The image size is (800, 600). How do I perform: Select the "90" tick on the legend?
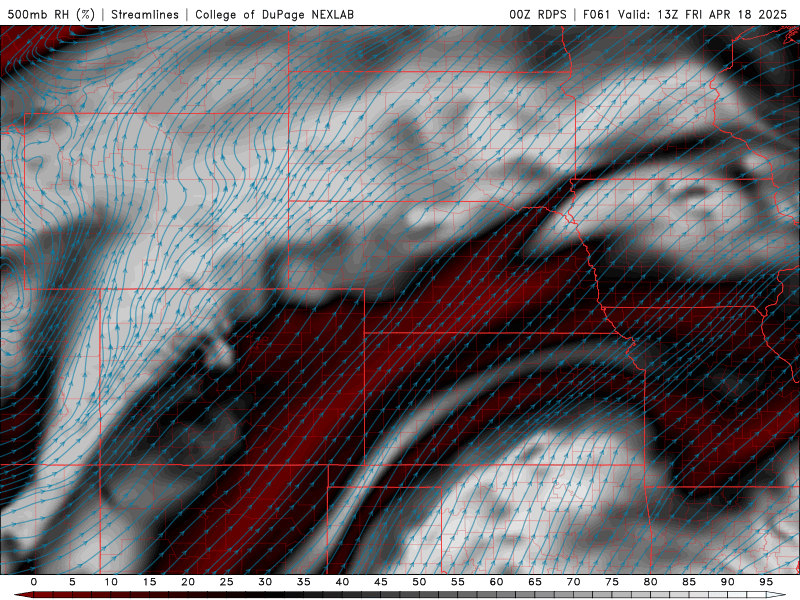pyautogui.click(x=728, y=582)
